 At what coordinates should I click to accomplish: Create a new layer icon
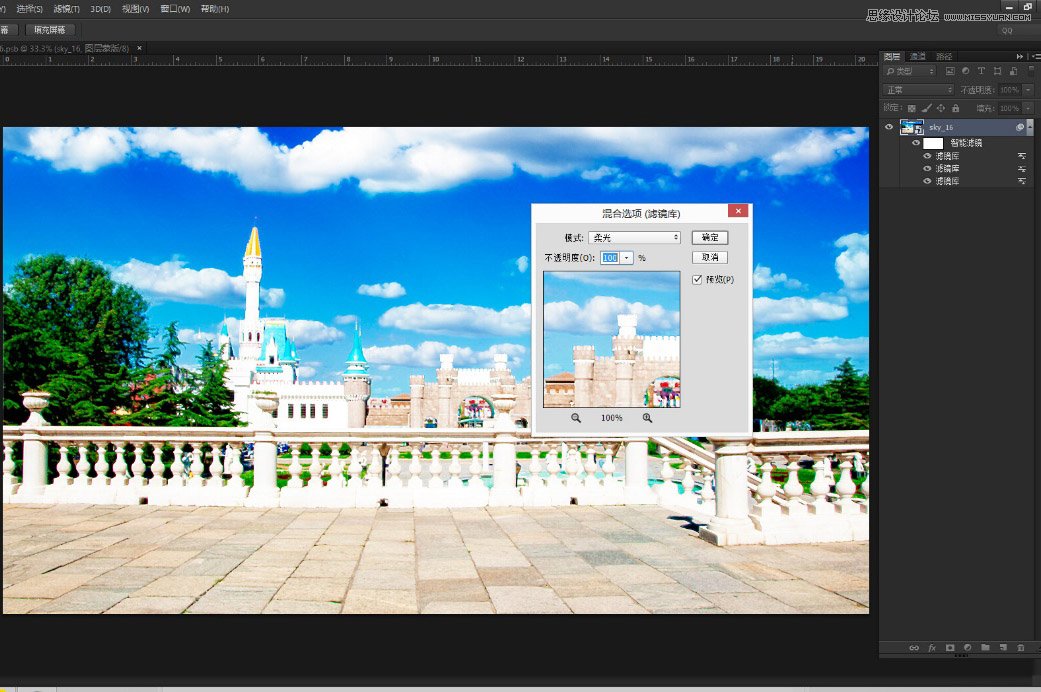[1003, 648]
